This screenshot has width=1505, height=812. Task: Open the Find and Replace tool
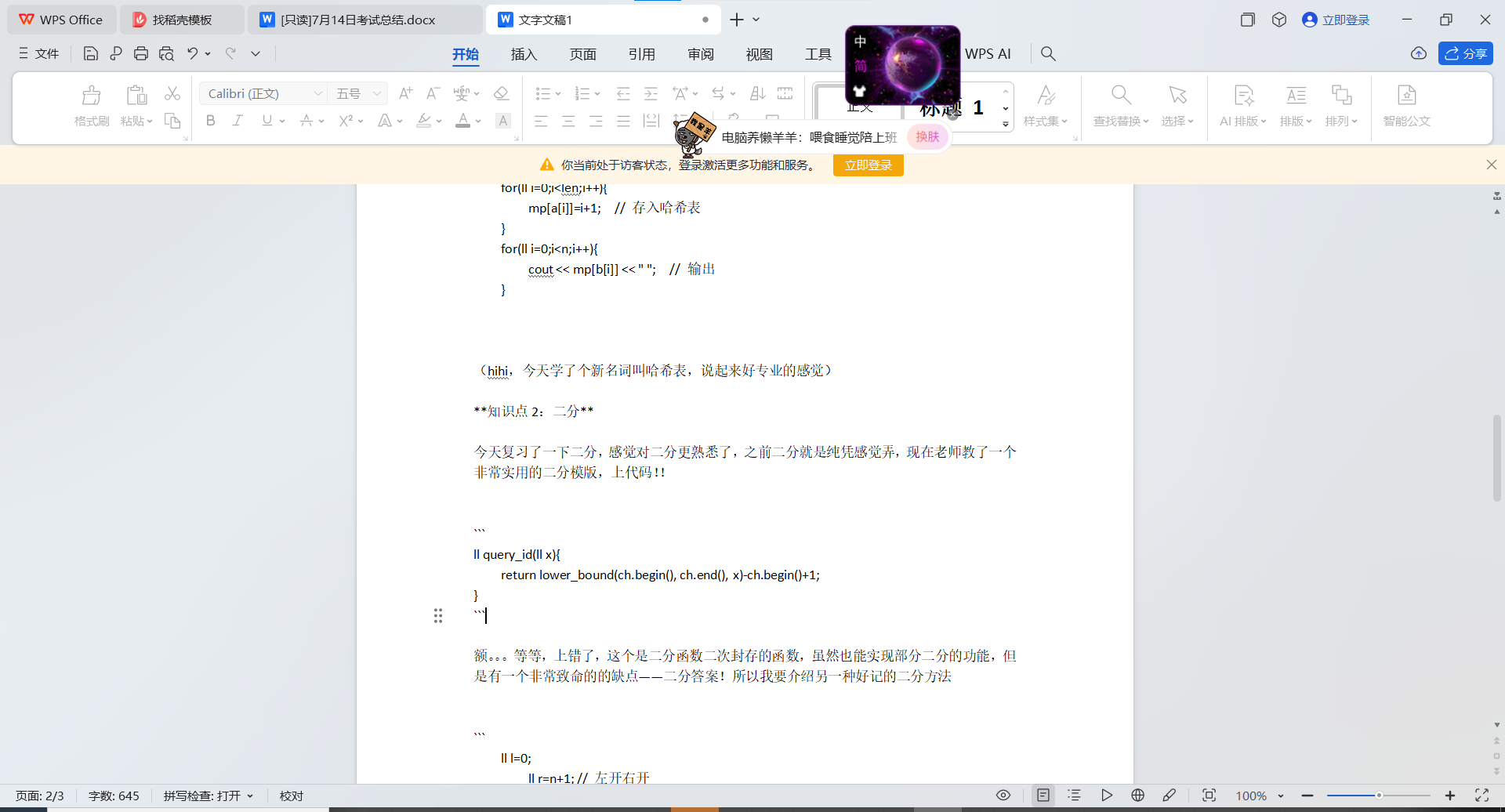pos(1121,104)
